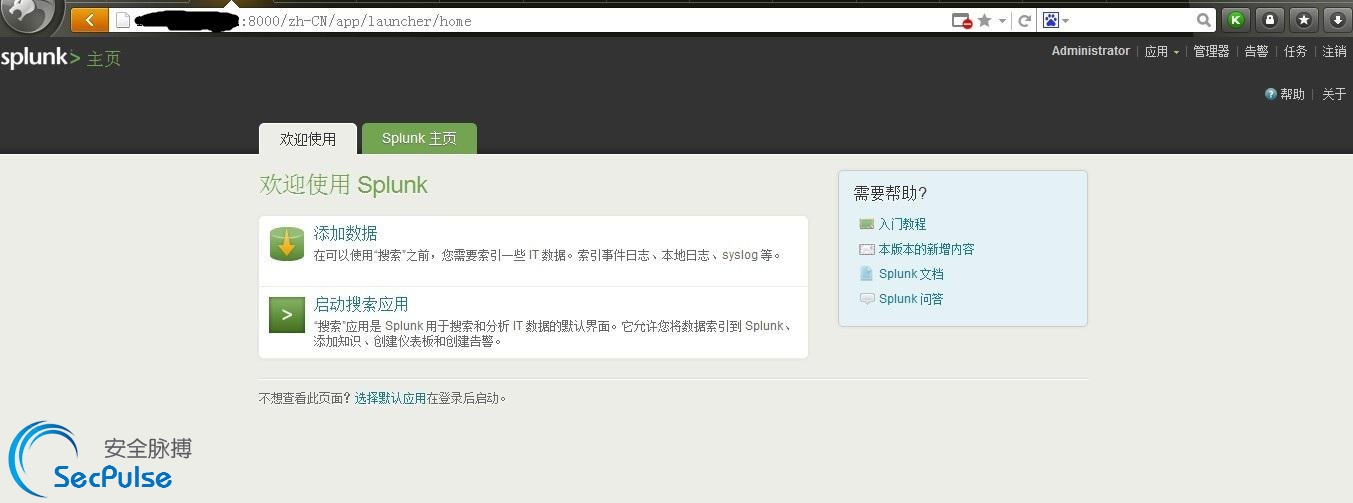Click the green database 添加数据 icon
Image resolution: width=1353 pixels, height=503 pixels.
287,244
